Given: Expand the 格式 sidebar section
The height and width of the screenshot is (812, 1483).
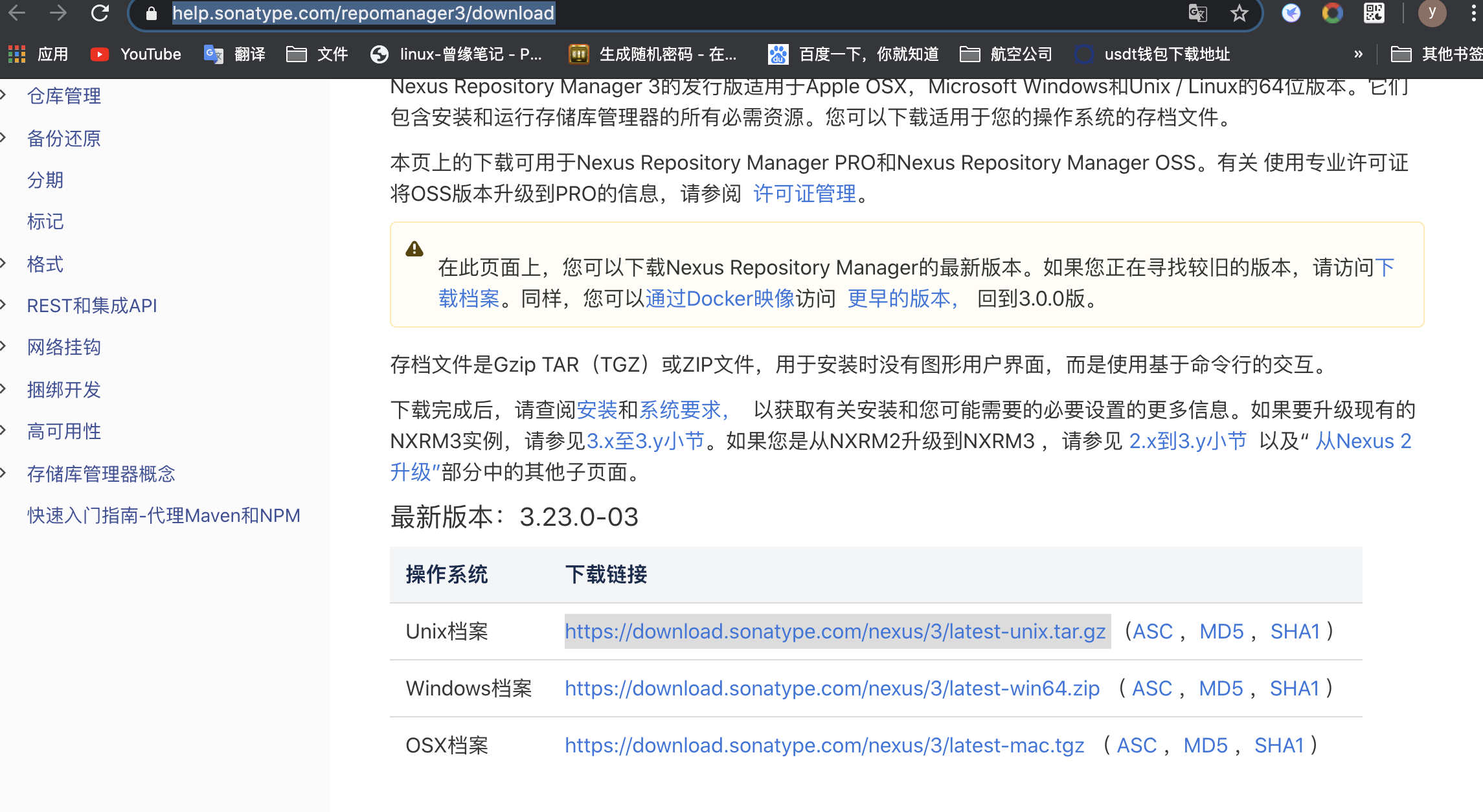Looking at the screenshot, I should coord(4,264).
